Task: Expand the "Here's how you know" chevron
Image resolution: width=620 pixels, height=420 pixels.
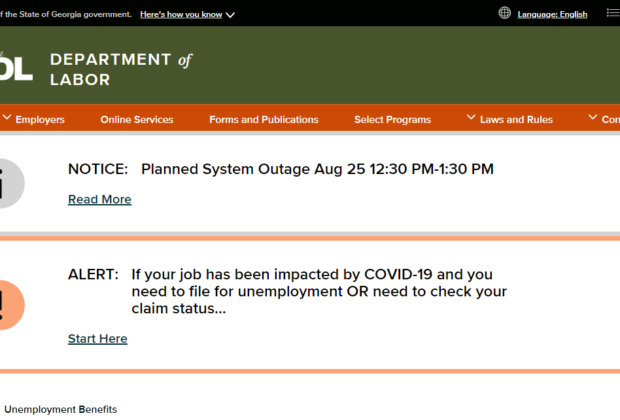Action: (230, 15)
